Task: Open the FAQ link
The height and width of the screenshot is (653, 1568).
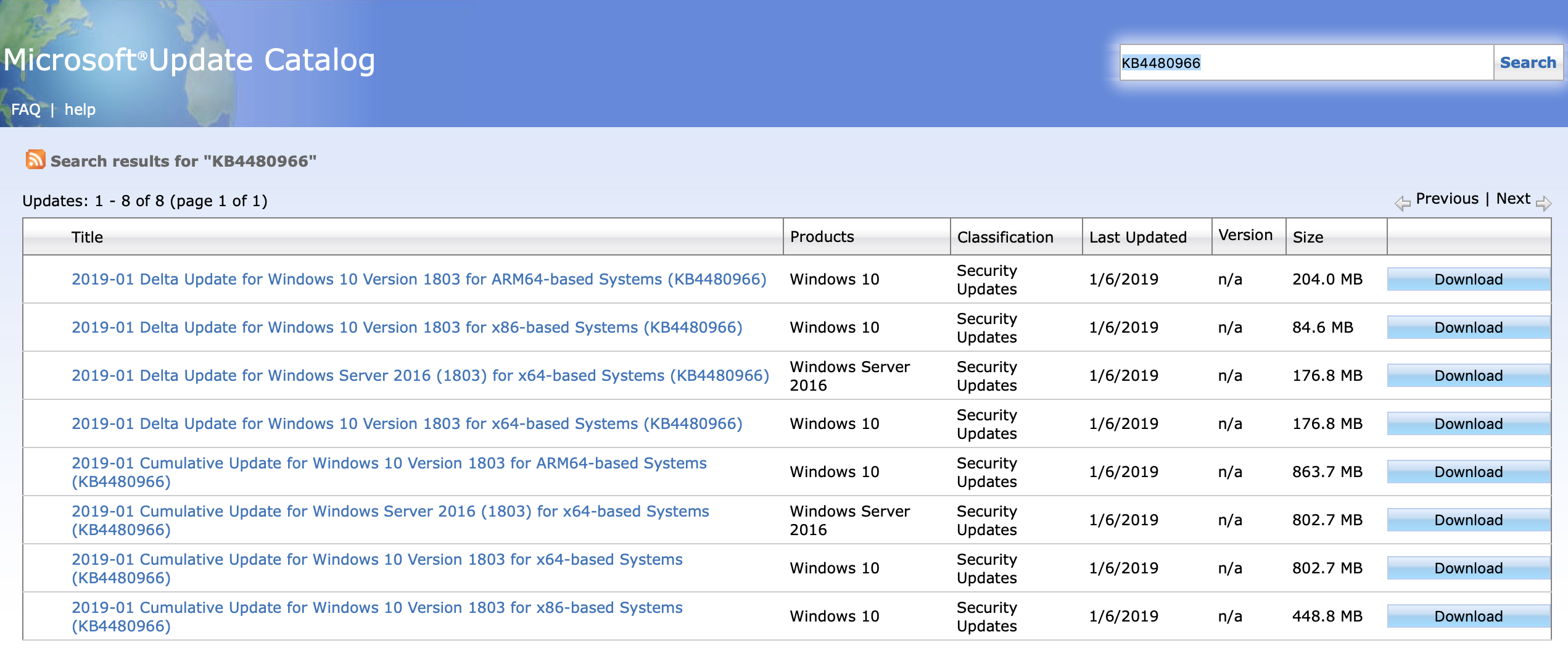Action: [25, 110]
